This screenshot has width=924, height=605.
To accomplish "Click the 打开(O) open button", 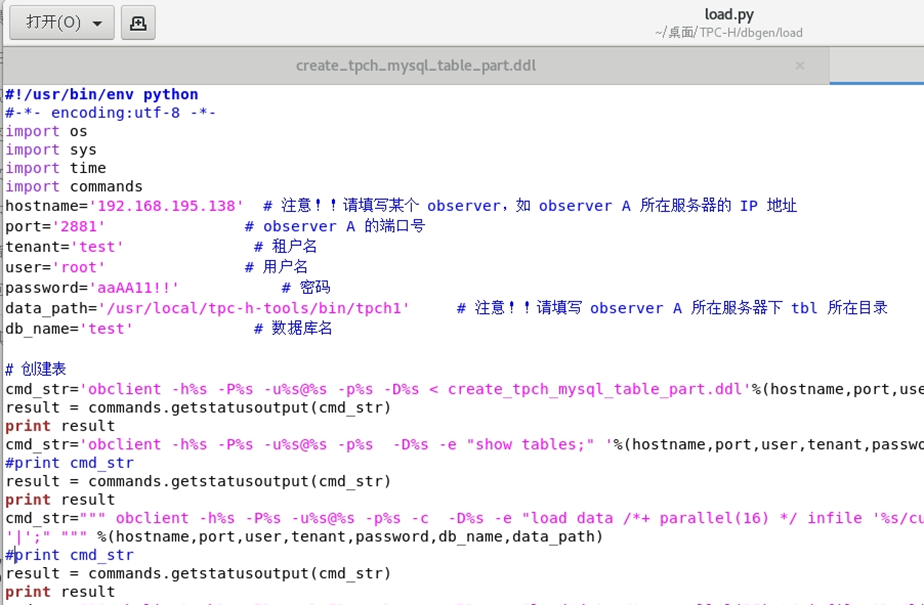I will (x=62, y=22).
